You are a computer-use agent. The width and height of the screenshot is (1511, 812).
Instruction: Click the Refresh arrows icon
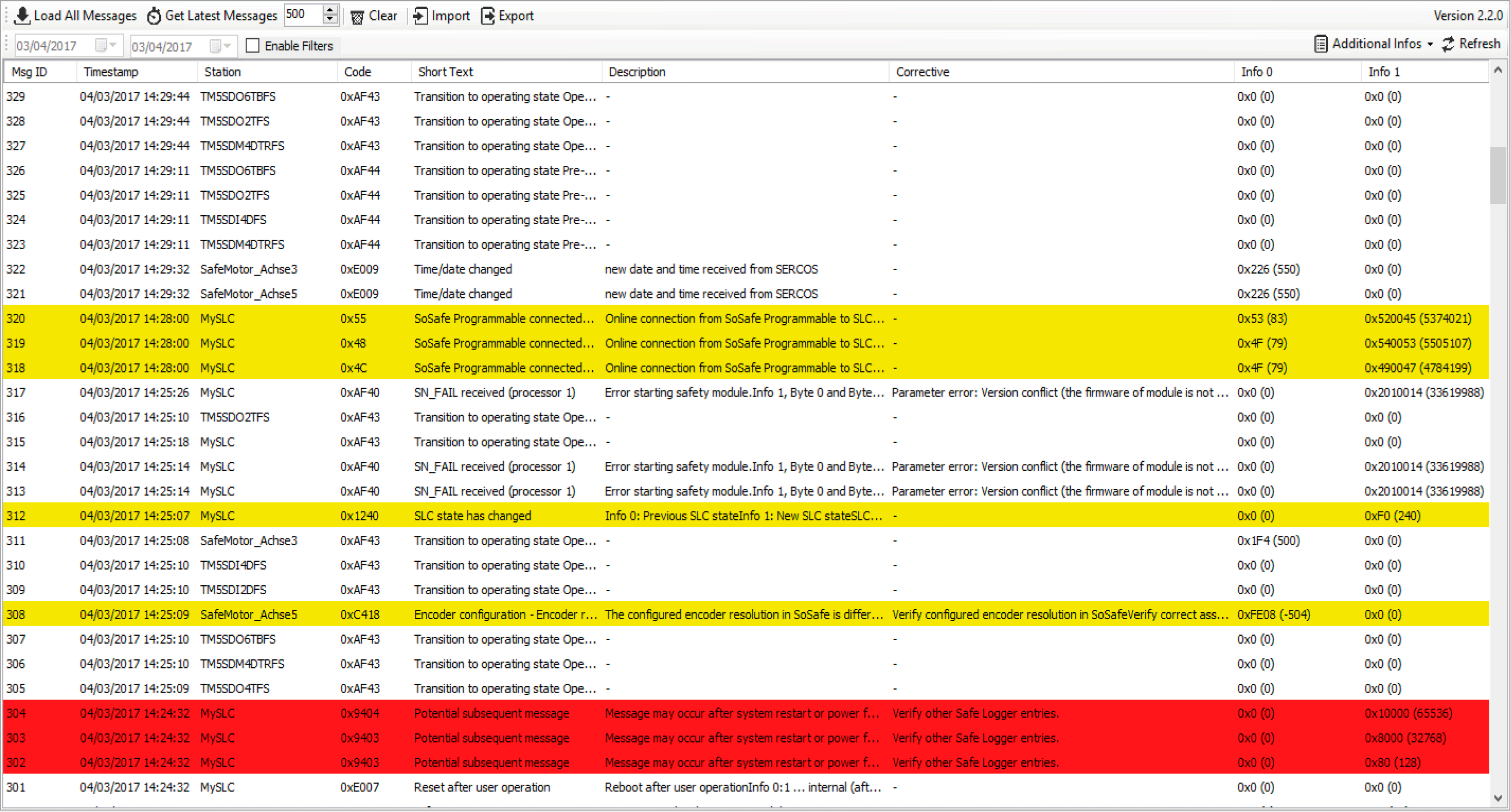coord(1448,44)
